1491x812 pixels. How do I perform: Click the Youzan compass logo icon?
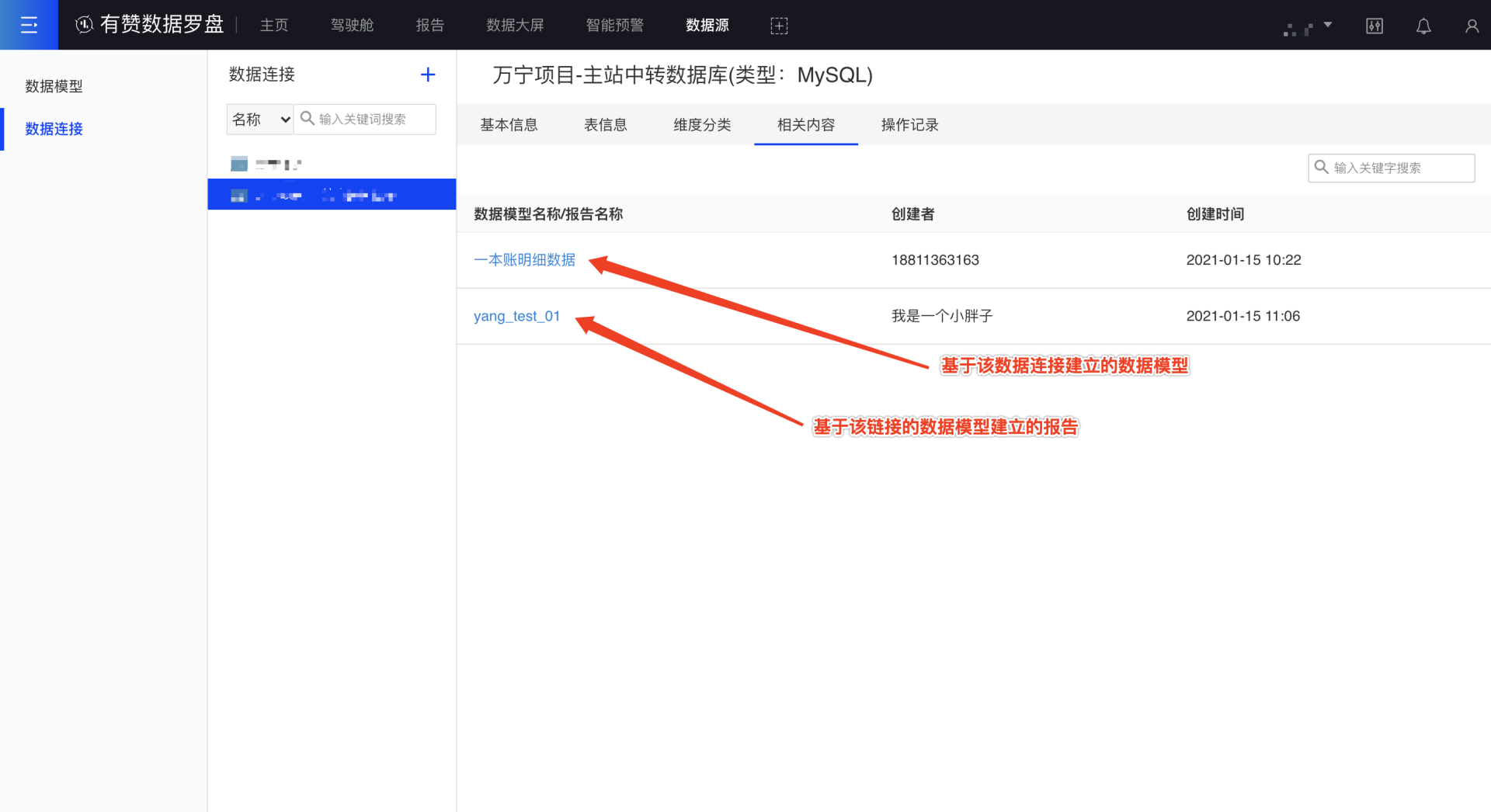click(84, 25)
